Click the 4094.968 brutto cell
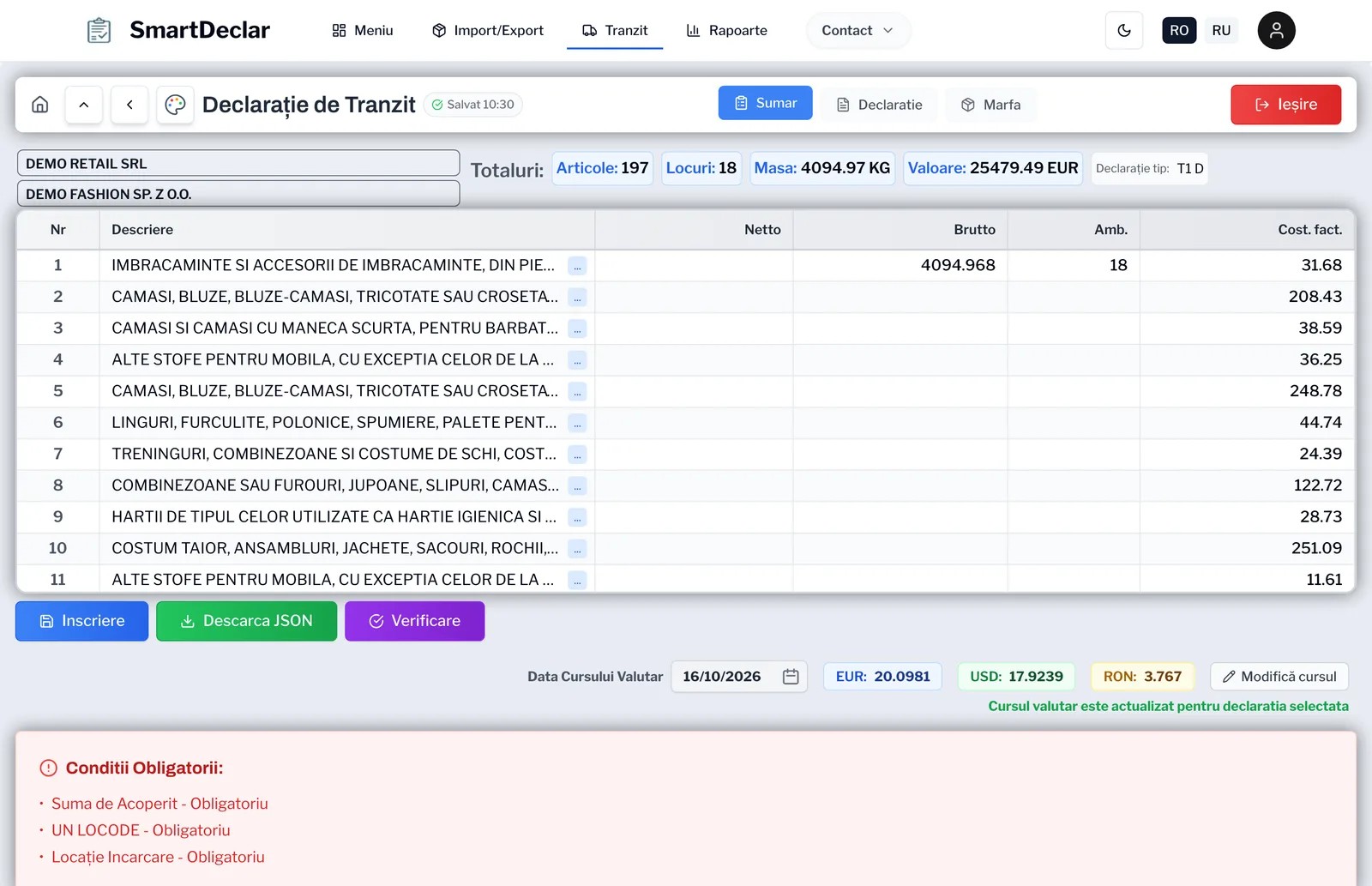 pyautogui.click(x=900, y=266)
